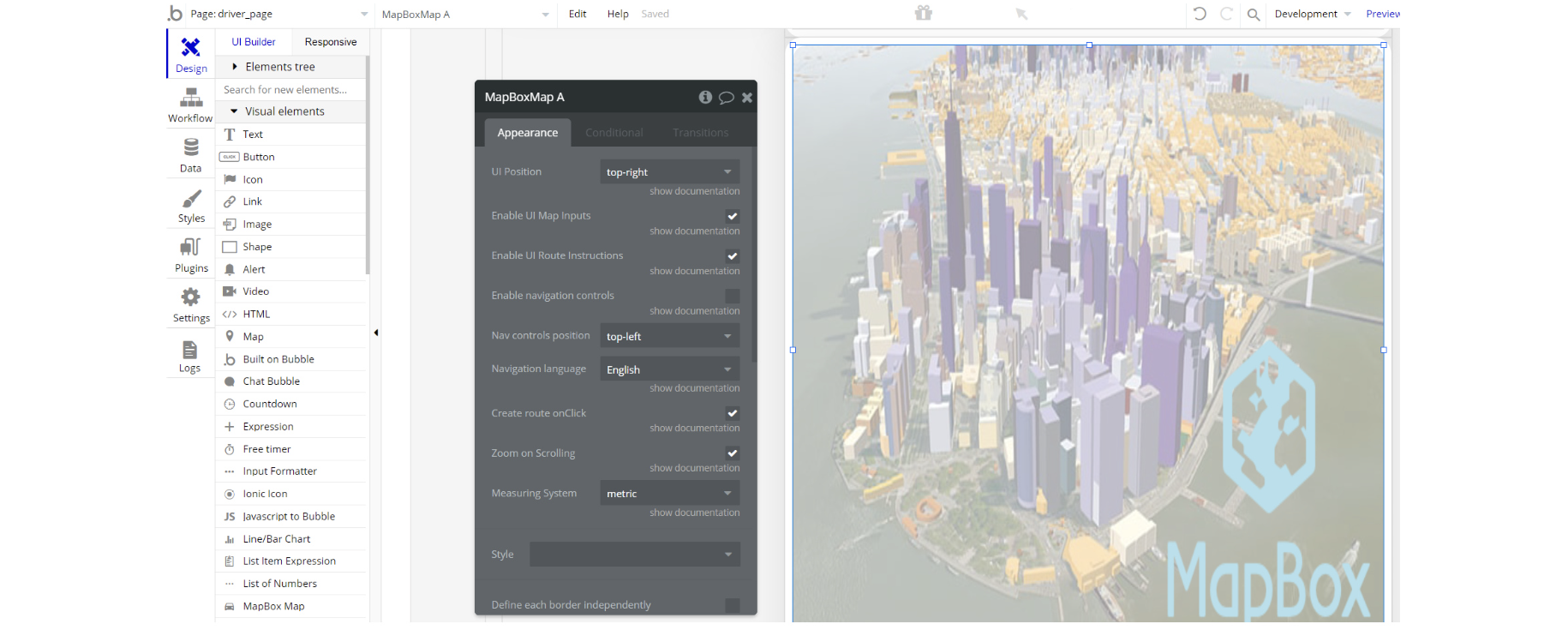The width and height of the screenshot is (1568, 636).
Task: Switch to the Conditional tab
Action: [x=613, y=133]
